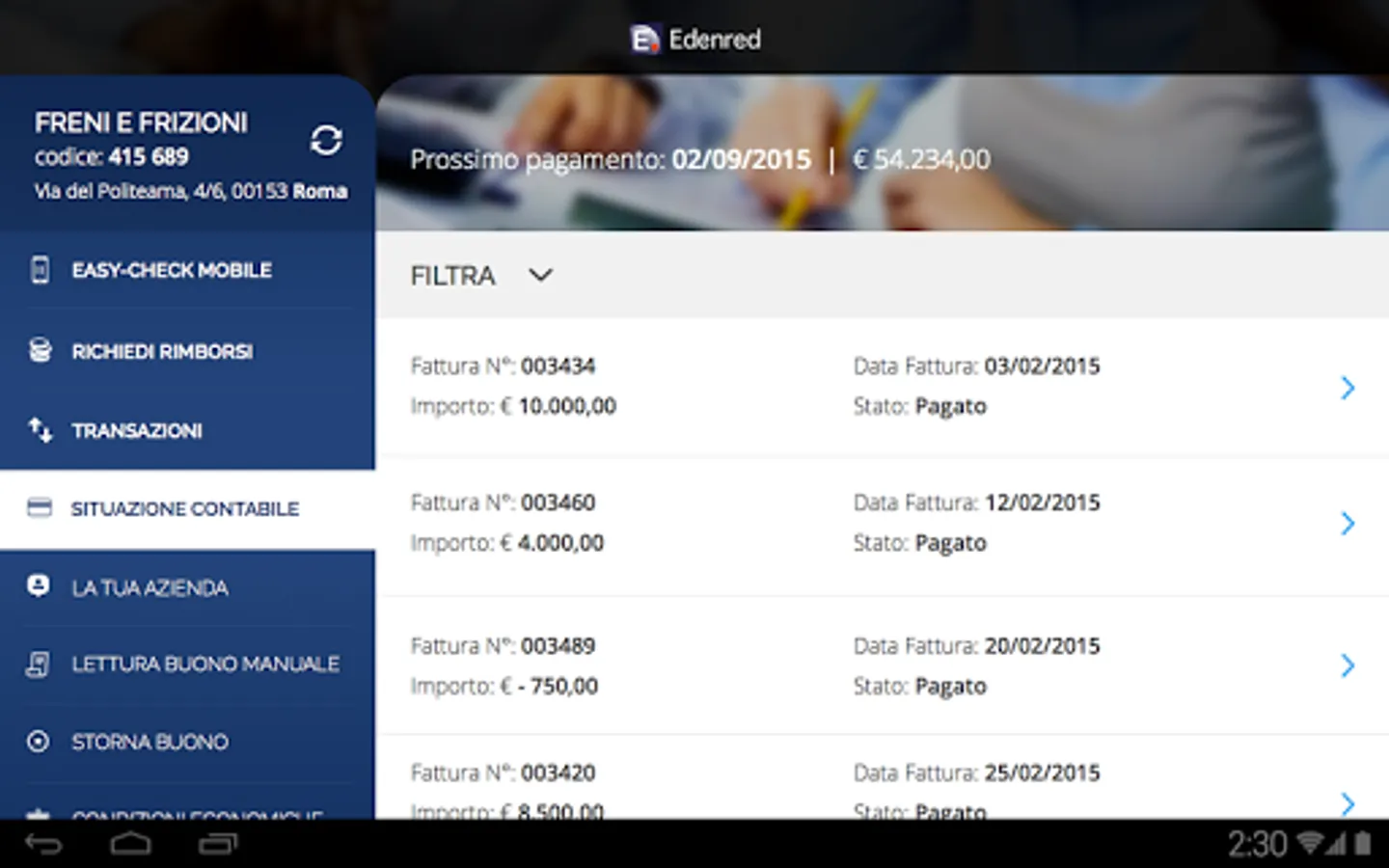Click Data Fattura 20/02/2015
Screen dimensions: 1389x868
[976, 646]
